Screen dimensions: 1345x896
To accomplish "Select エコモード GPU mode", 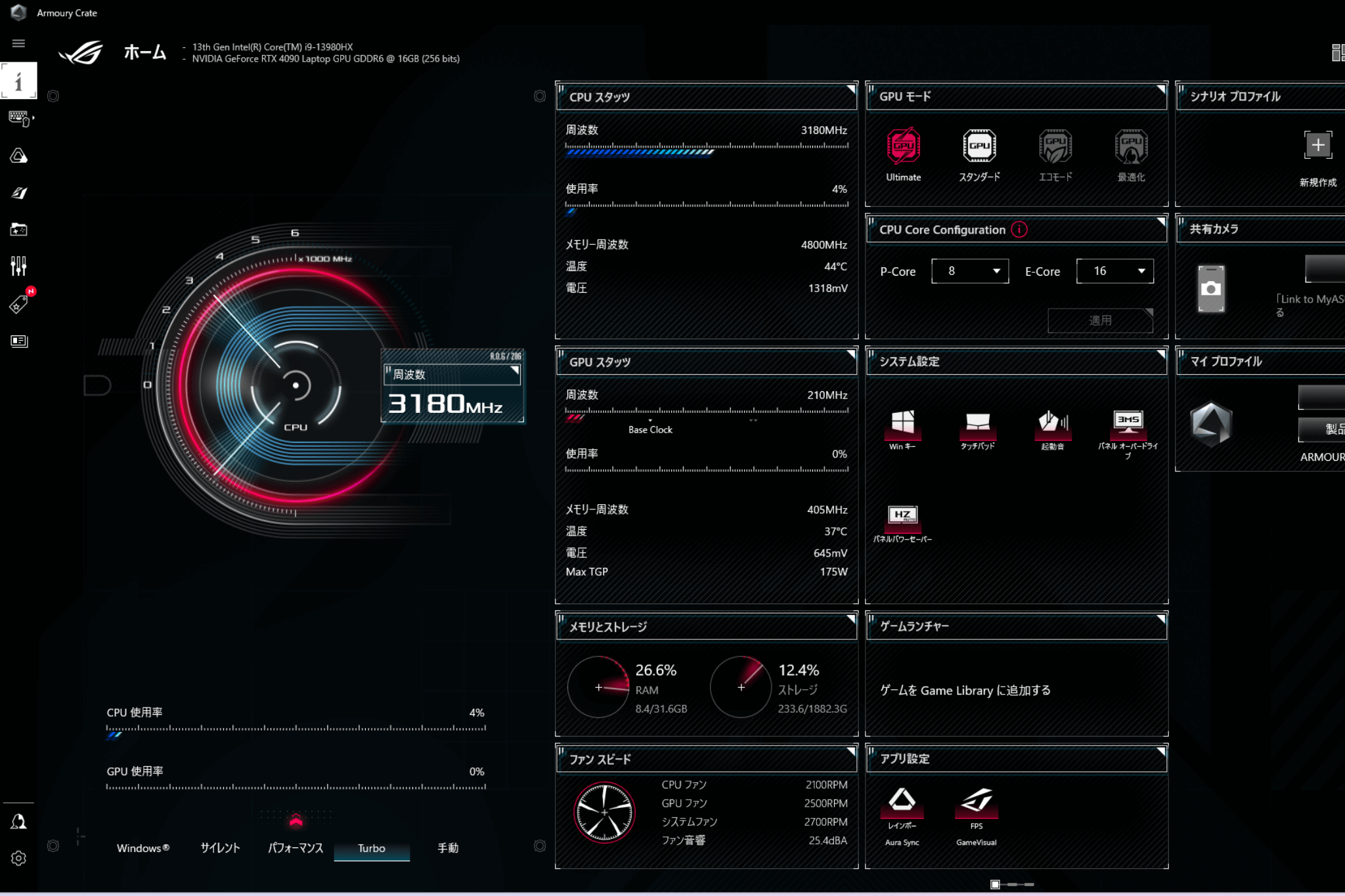I will pos(1055,156).
